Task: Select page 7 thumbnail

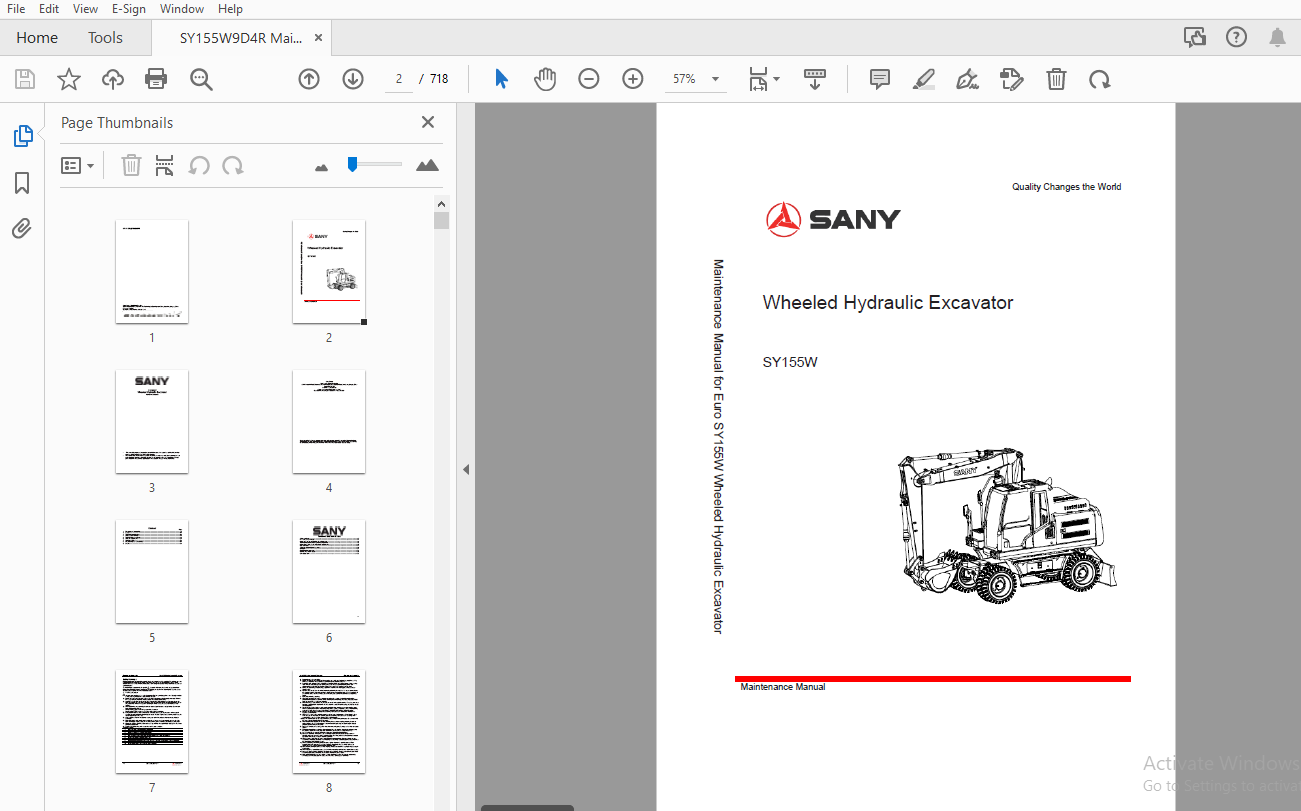Action: coord(152,722)
